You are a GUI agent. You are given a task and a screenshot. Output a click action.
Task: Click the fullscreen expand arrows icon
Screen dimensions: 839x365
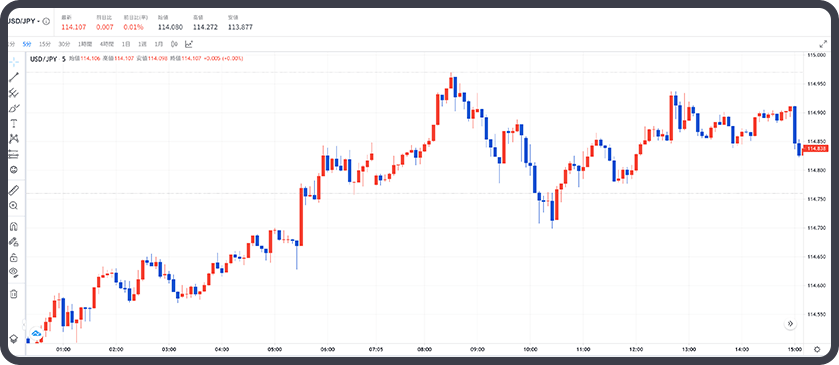click(823, 44)
